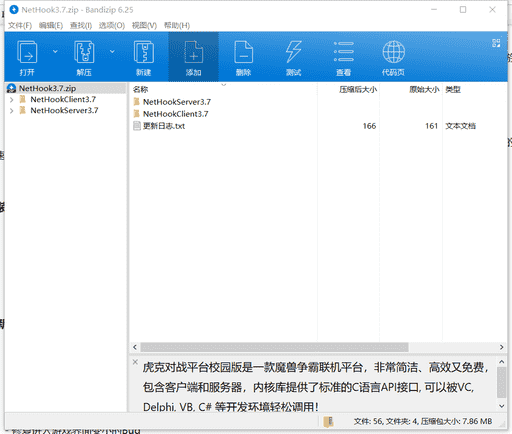Click the 更新日志.txt file icon
The width and height of the screenshot is (512, 434).
point(137,126)
